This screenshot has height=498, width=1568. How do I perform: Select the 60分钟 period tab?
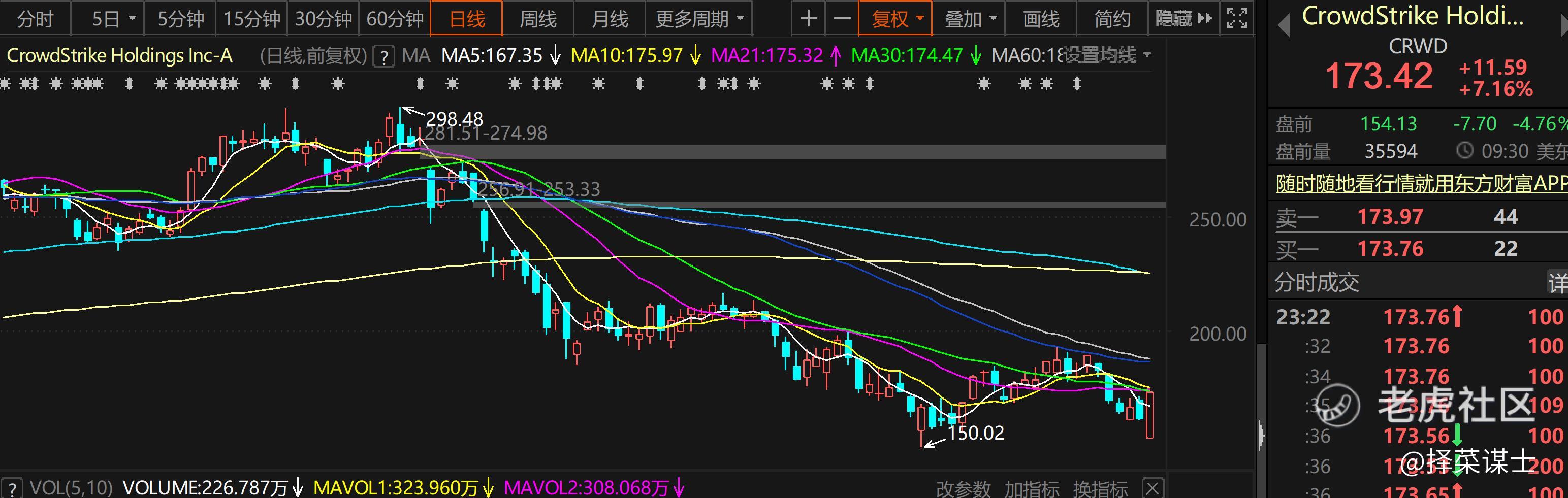click(395, 19)
